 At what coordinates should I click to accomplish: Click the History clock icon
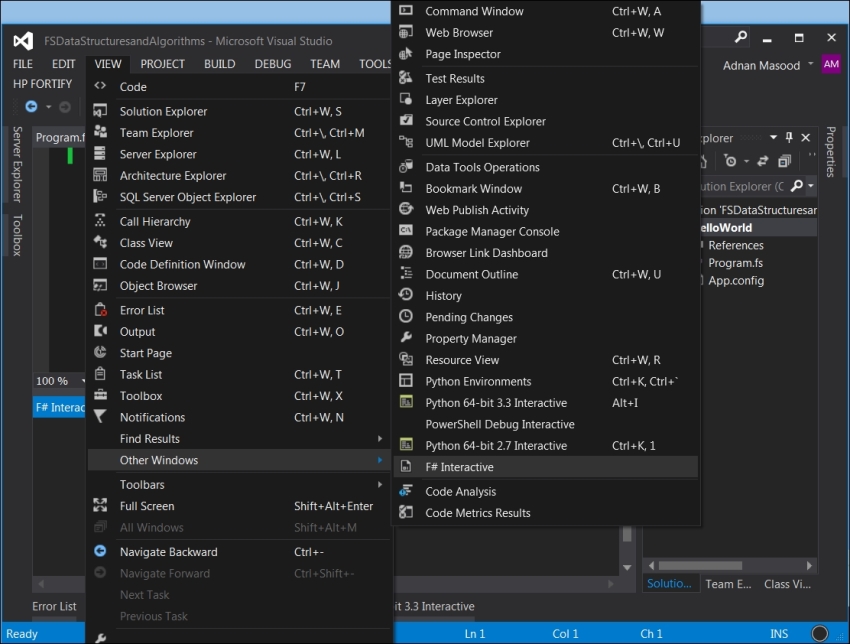406,295
